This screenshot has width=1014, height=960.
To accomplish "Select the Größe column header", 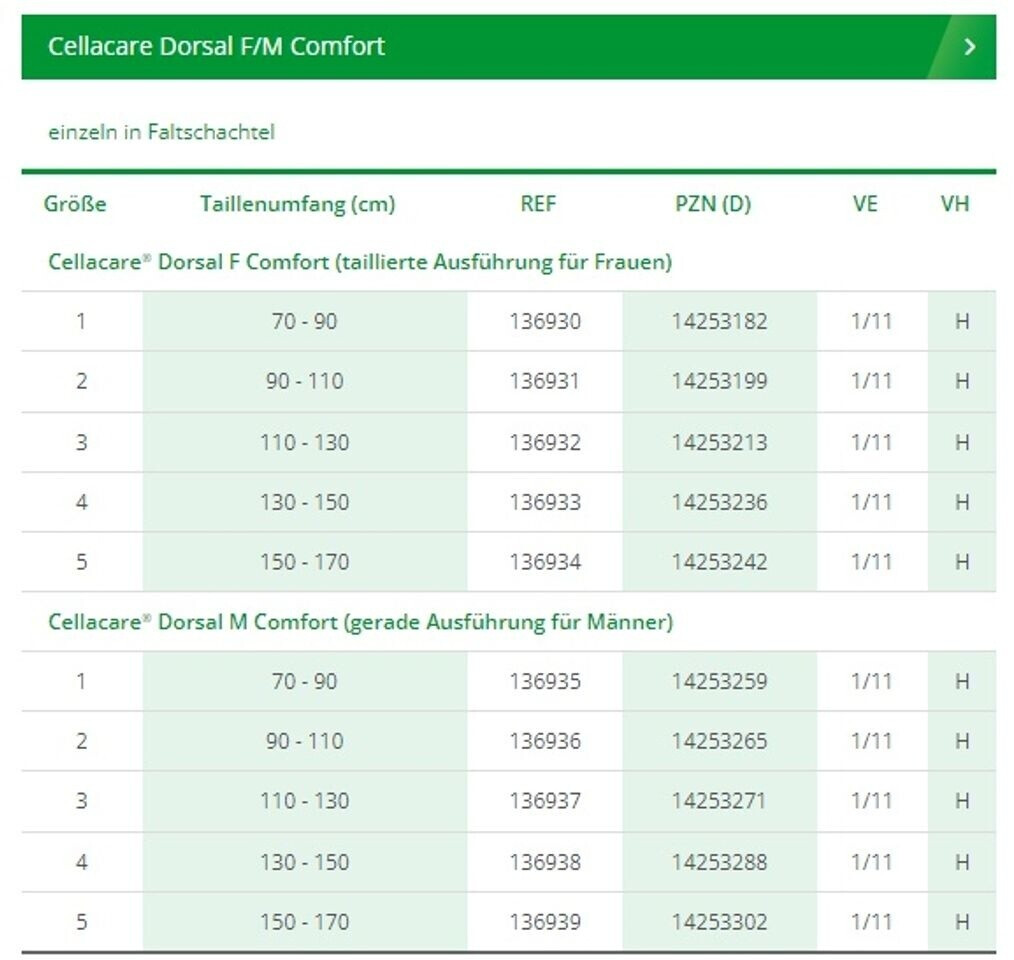I will (75, 204).
